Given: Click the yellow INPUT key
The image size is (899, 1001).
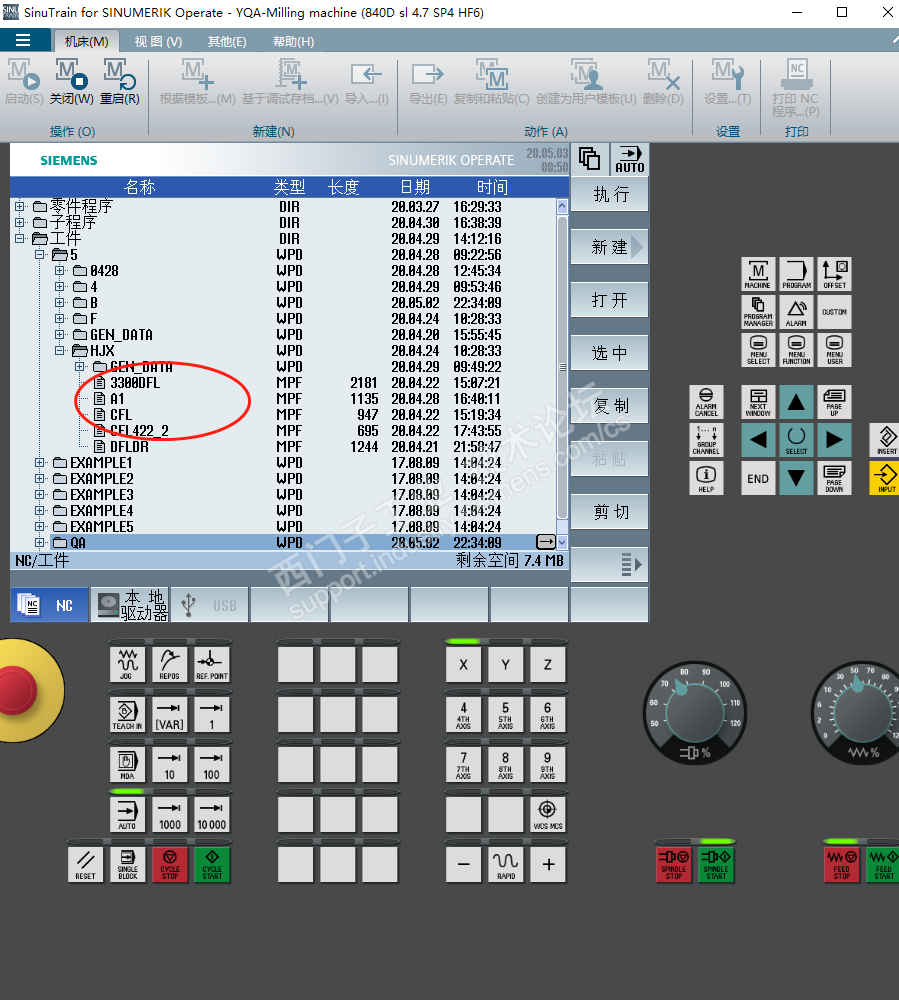Looking at the screenshot, I should 886,478.
